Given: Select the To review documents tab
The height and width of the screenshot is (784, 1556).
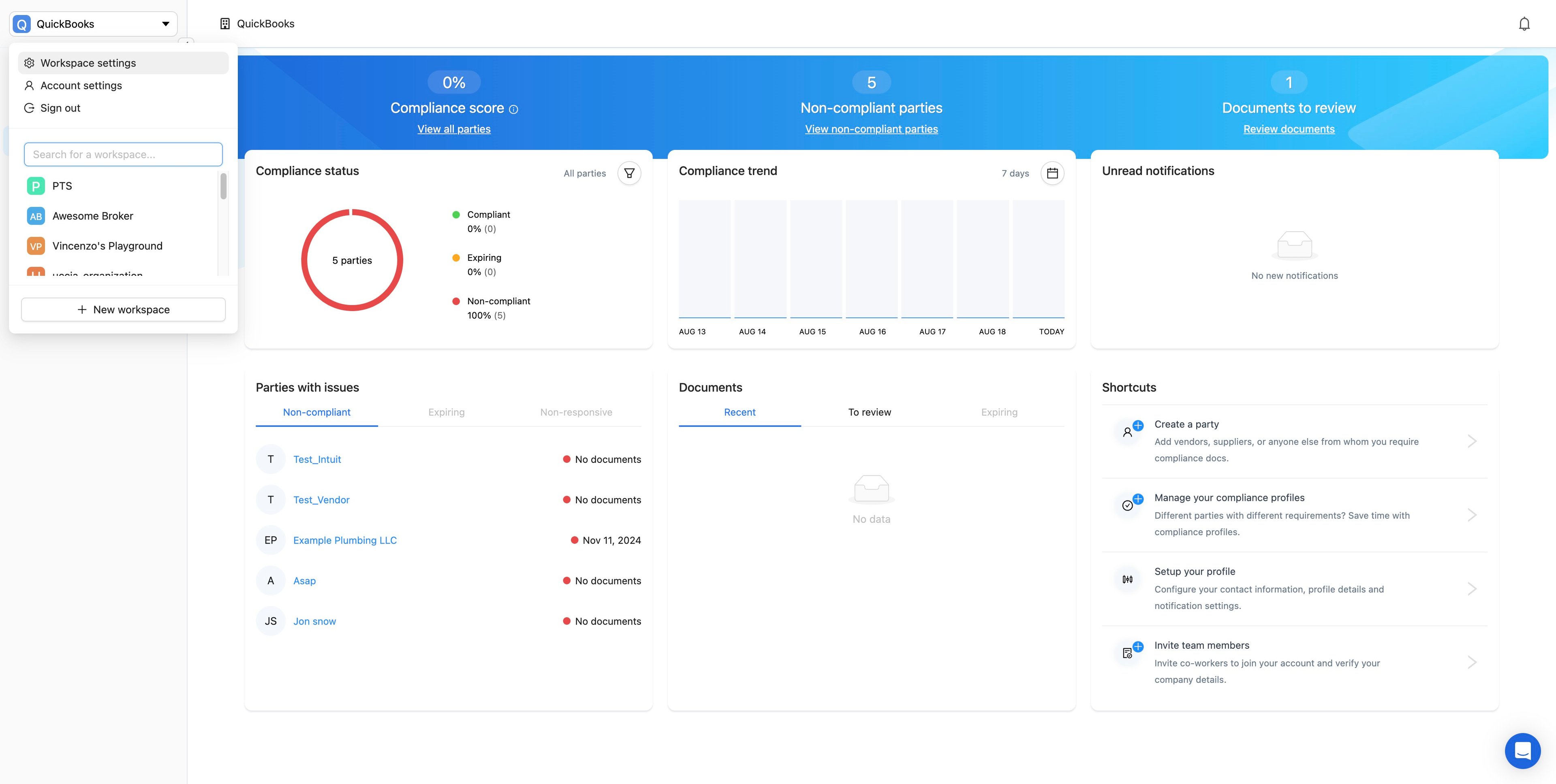Looking at the screenshot, I should (869, 412).
